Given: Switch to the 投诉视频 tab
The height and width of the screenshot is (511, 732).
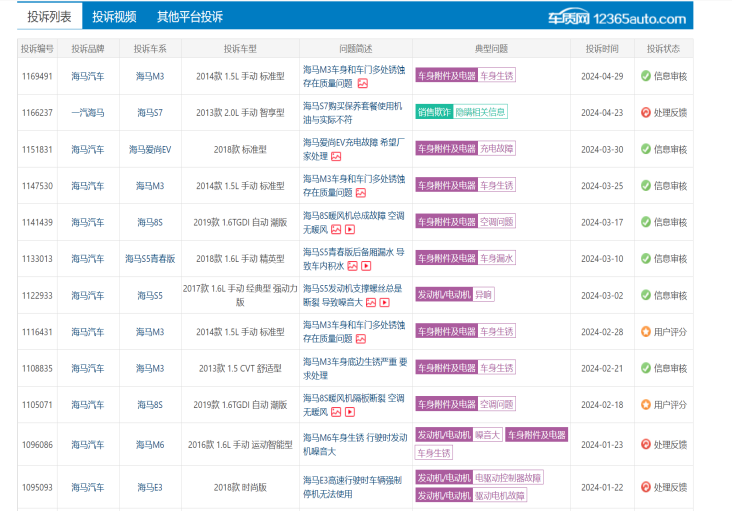Looking at the screenshot, I should click(x=114, y=17).
